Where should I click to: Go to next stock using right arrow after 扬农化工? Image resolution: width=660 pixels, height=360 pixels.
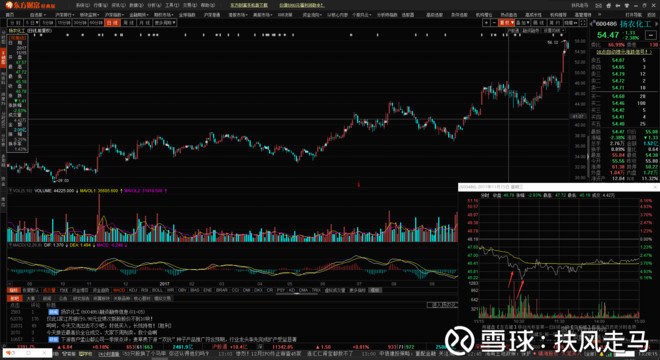(x=656, y=24)
